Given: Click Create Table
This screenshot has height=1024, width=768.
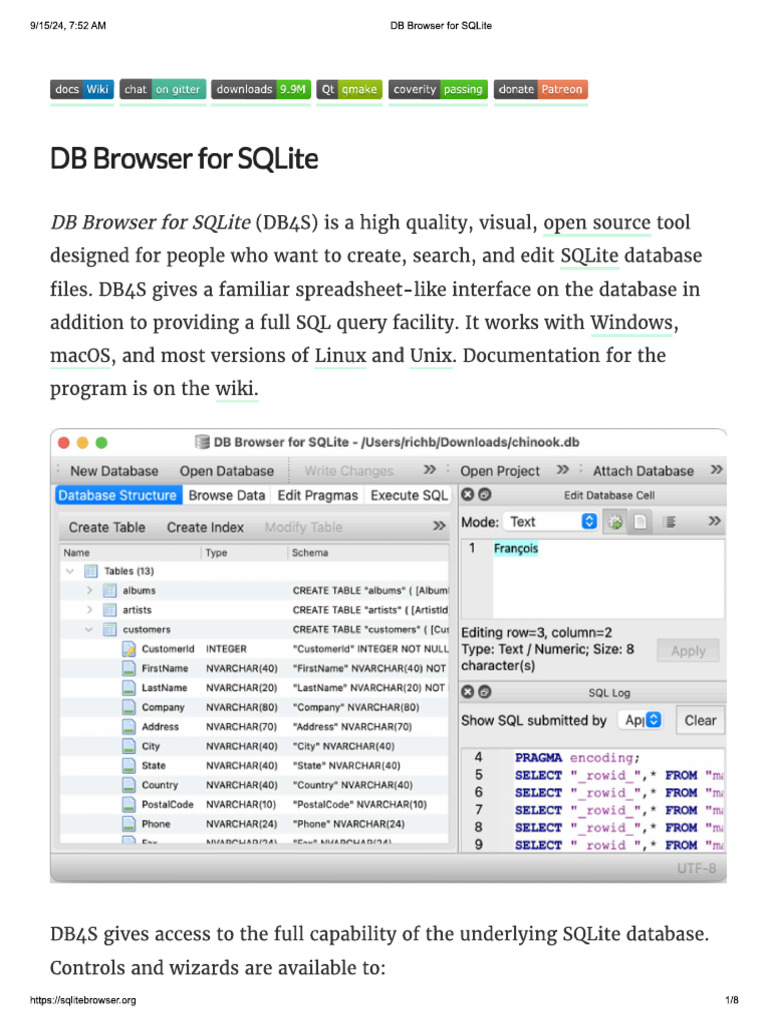Looking at the screenshot, I should 107,528.
